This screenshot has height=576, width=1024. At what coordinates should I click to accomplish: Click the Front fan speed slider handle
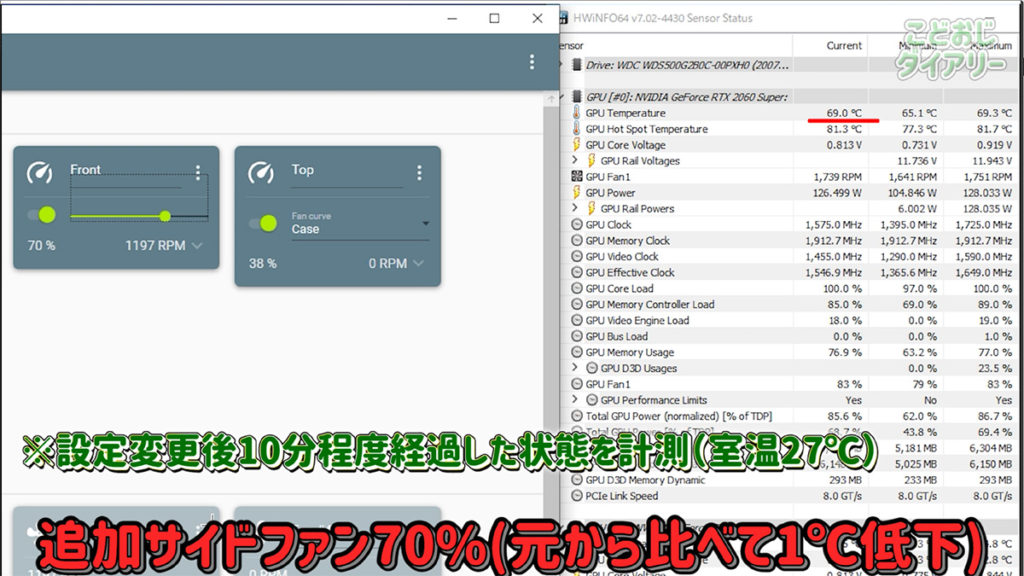pos(165,216)
